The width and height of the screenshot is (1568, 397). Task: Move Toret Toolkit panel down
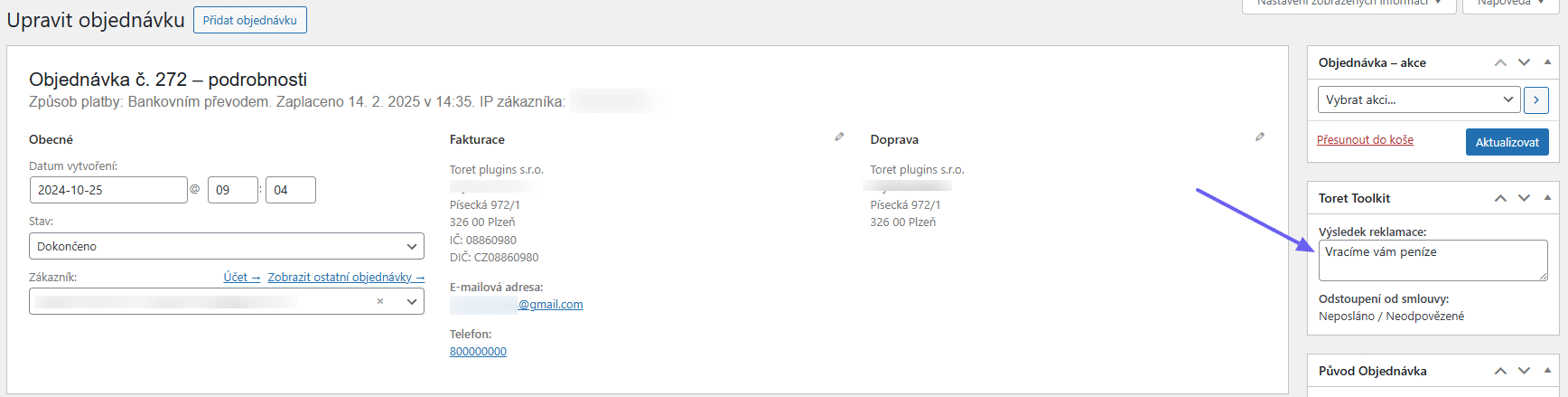coord(1524,198)
